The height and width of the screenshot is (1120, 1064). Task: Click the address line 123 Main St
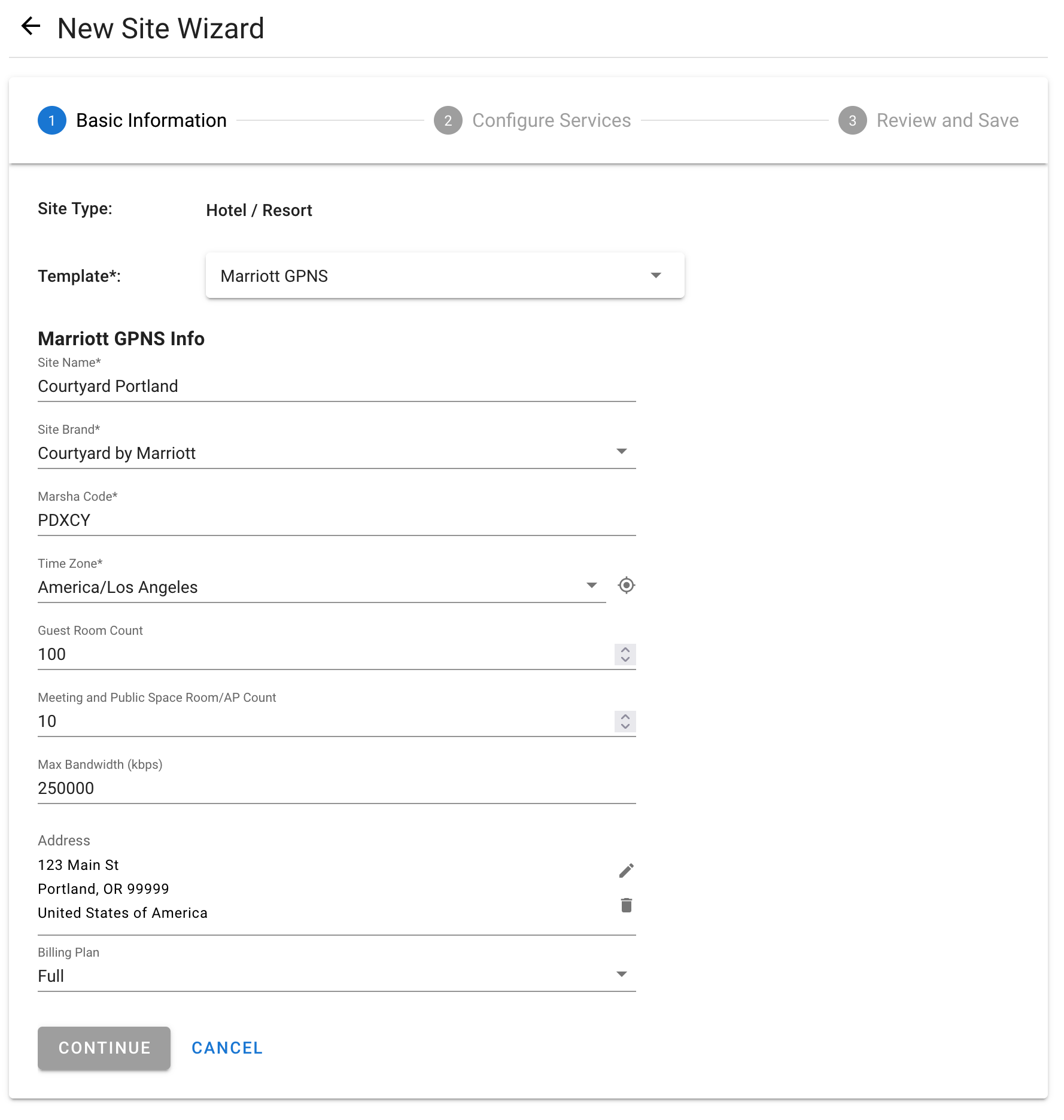point(78,865)
